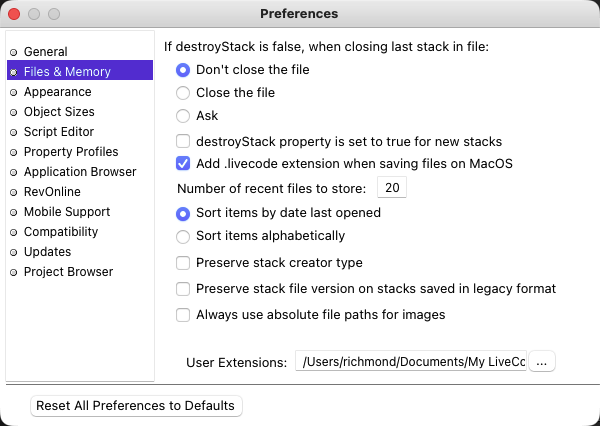Select the General preferences category
Screen dimensions: 600x426
45,51
